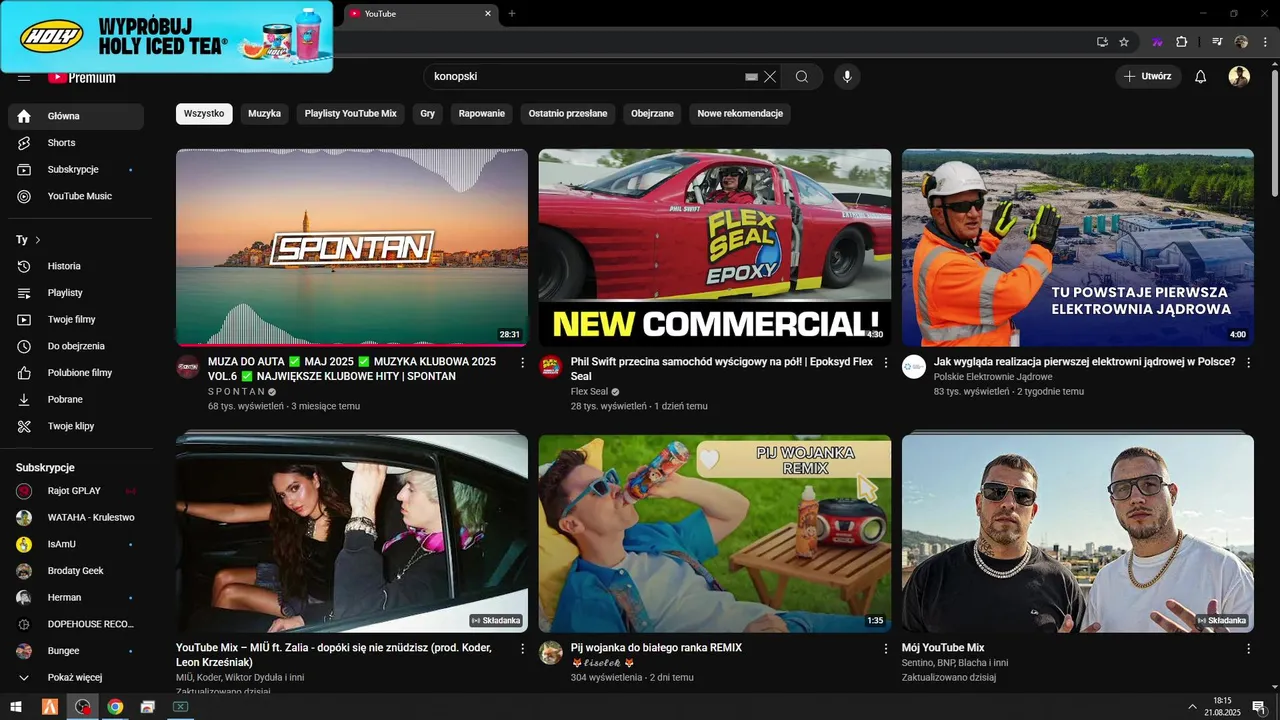
Task: Open the Chrome three-dot menu
Action: point(1265,42)
